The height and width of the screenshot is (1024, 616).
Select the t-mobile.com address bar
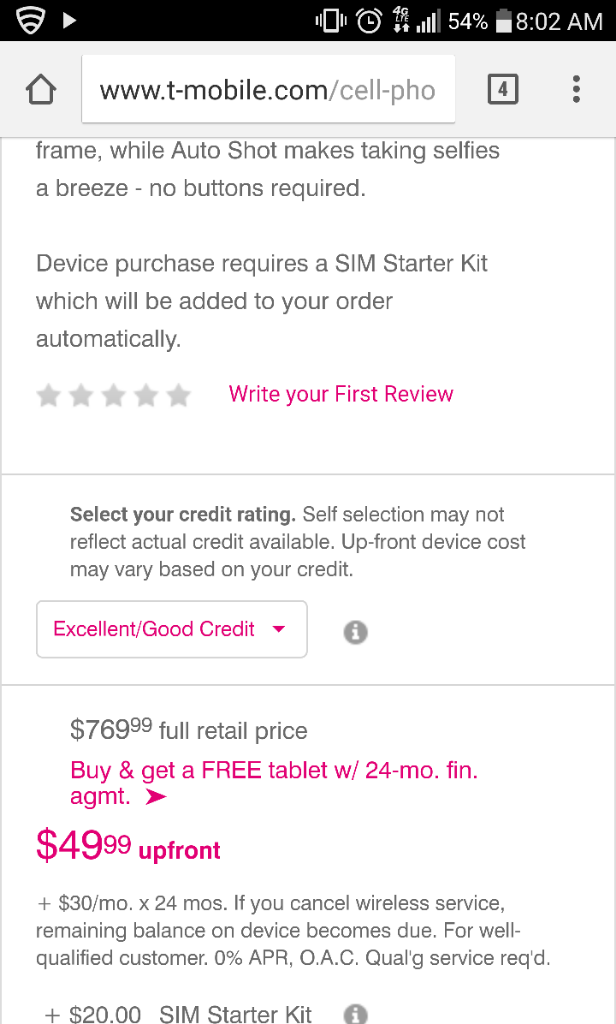click(x=268, y=89)
